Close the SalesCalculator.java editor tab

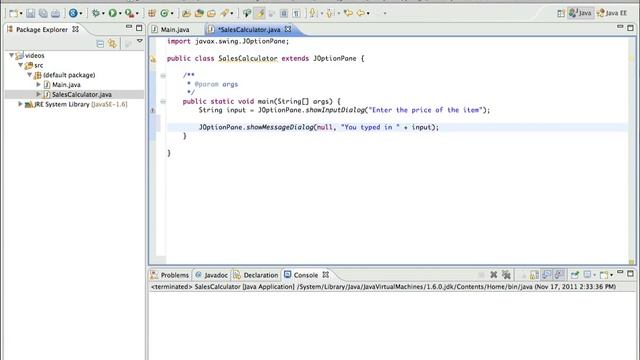tap(288, 29)
